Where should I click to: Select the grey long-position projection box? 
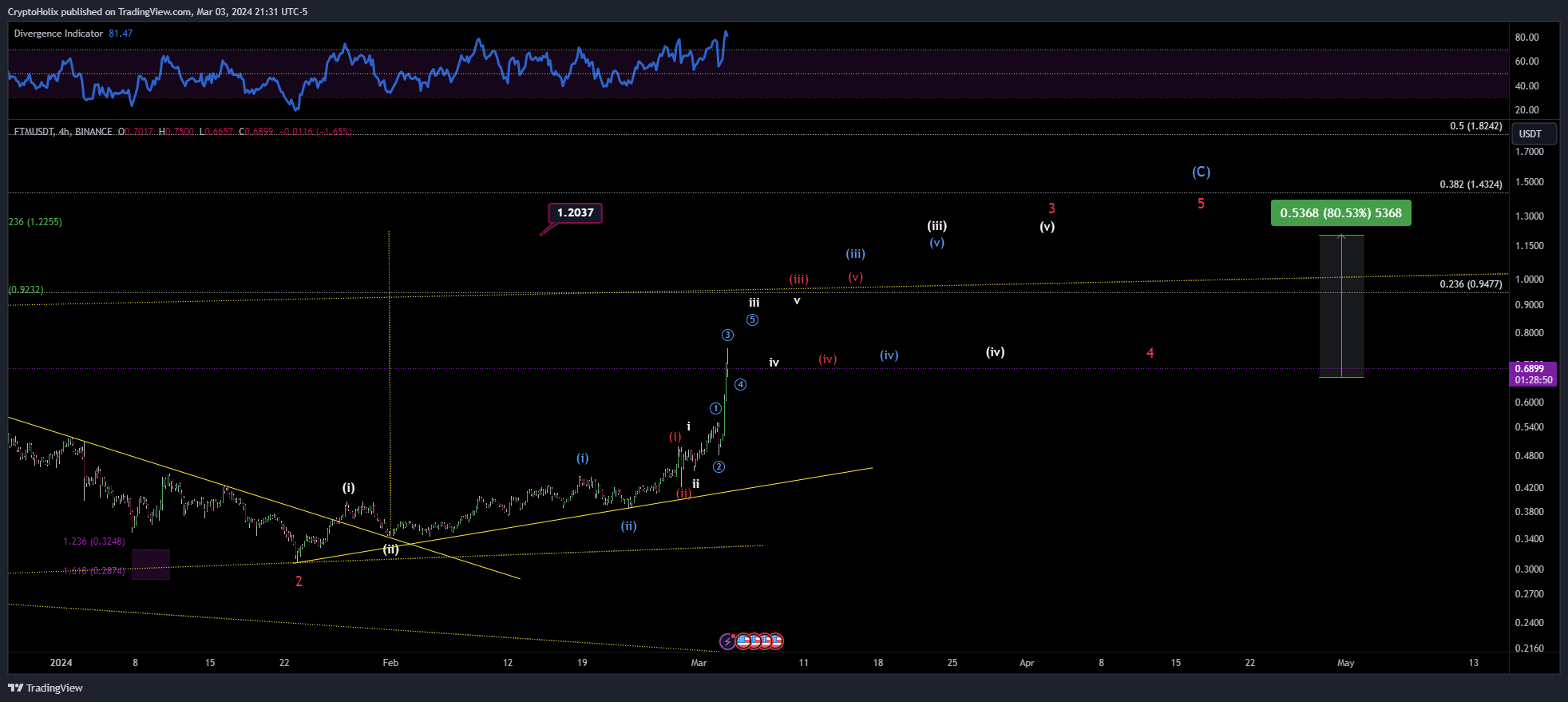click(1341, 306)
